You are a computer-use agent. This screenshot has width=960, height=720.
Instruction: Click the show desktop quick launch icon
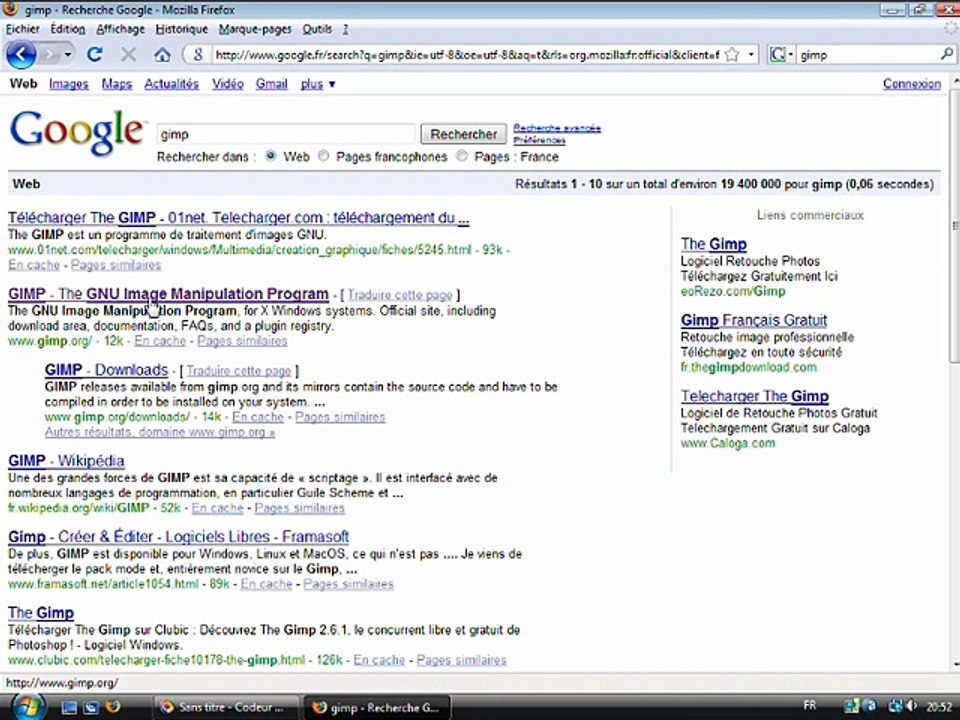69,708
